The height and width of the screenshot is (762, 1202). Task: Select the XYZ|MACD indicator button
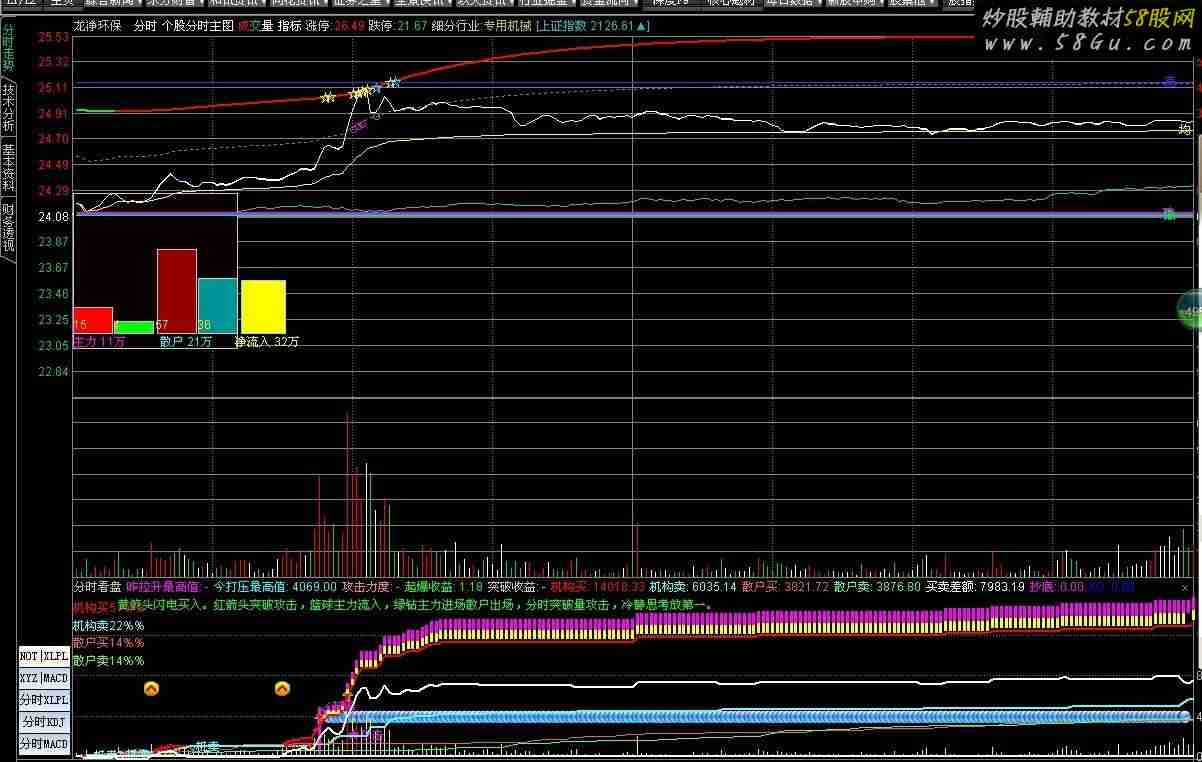(44, 678)
